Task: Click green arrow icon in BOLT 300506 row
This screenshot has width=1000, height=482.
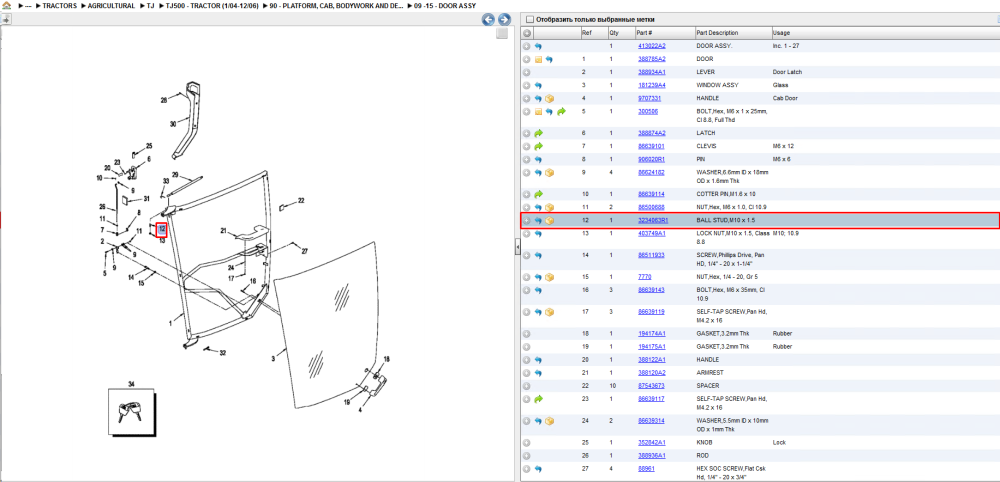Action: 561,112
